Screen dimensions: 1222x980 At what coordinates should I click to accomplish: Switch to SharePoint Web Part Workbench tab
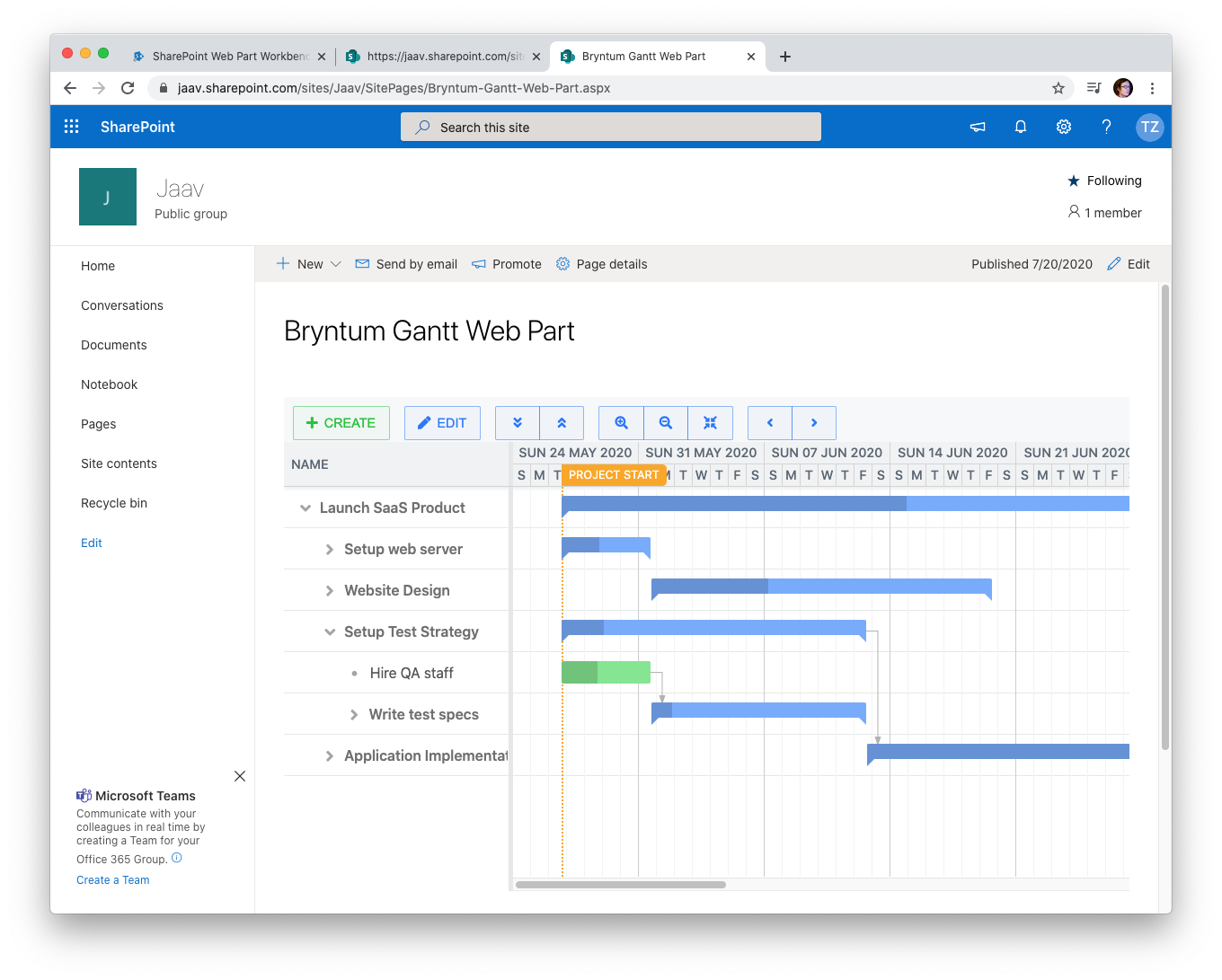pyautogui.click(x=229, y=57)
